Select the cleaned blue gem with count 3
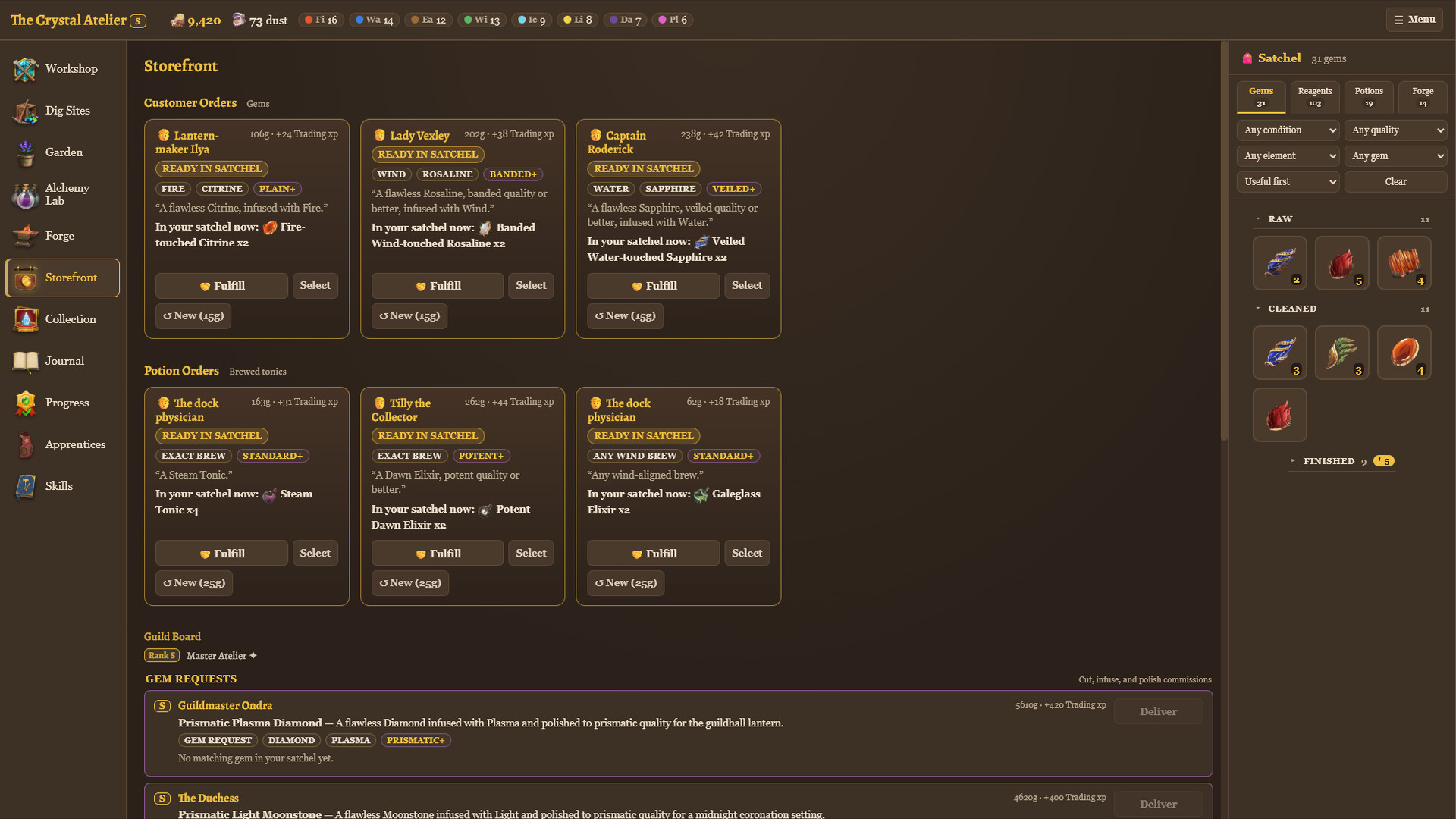This screenshot has width=1456, height=819. (1279, 353)
